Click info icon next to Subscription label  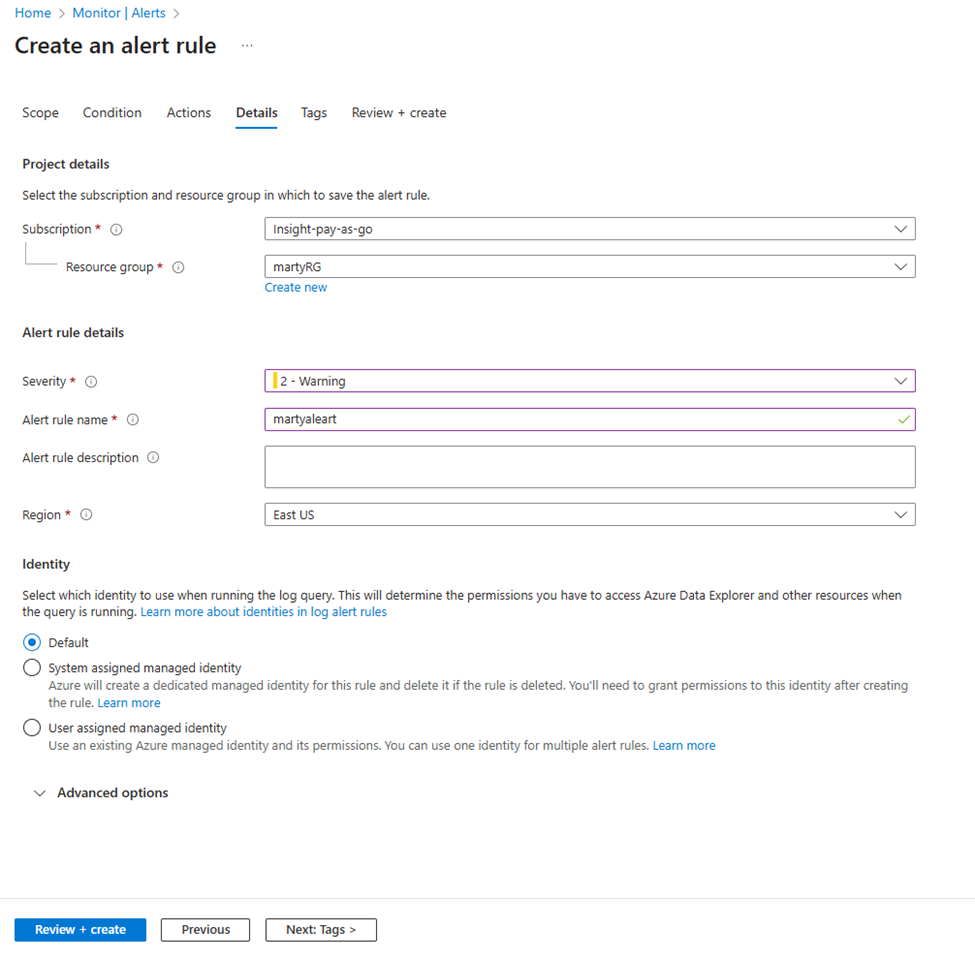pyautogui.click(x=116, y=230)
